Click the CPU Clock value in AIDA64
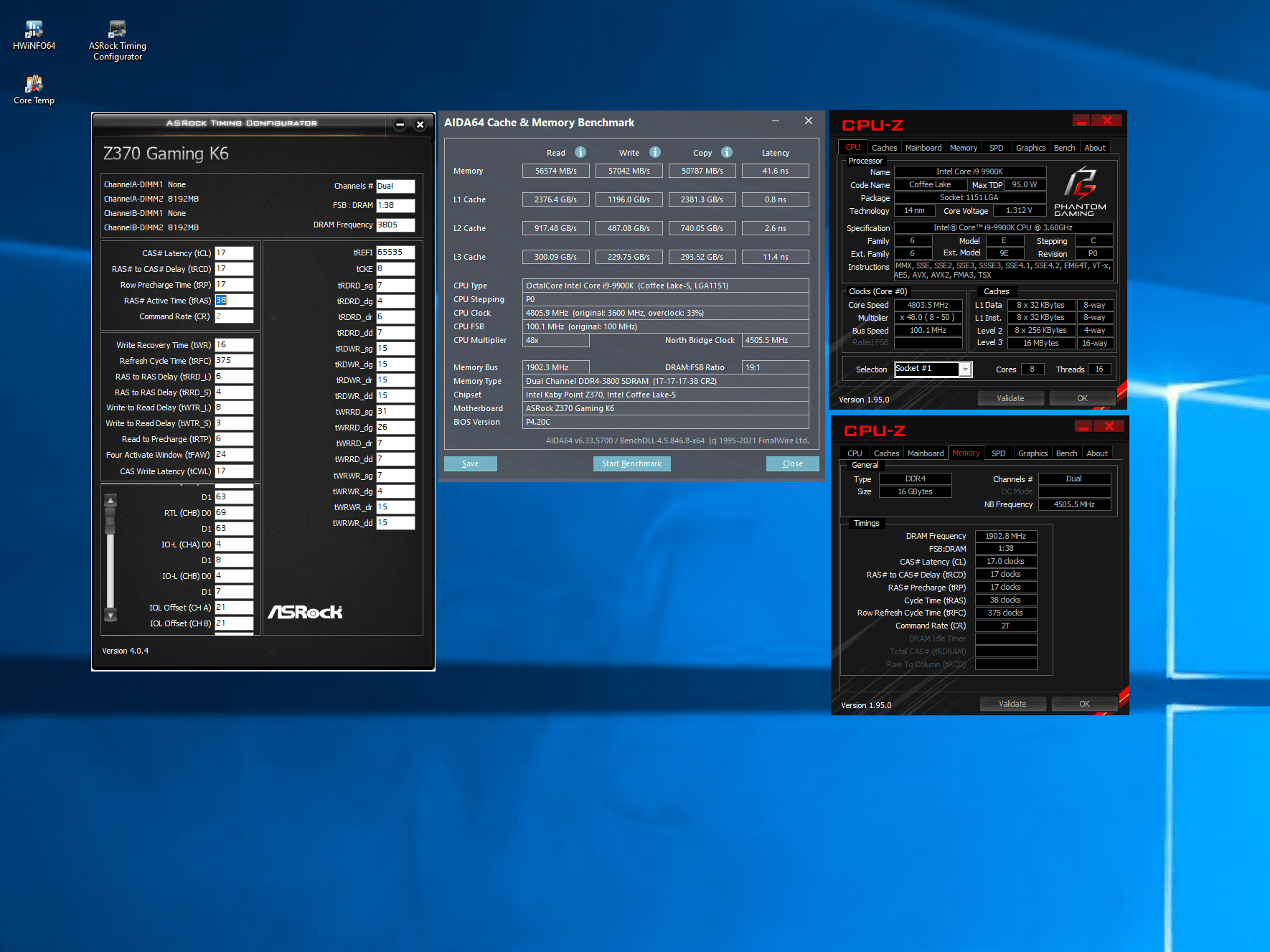 tap(665, 313)
